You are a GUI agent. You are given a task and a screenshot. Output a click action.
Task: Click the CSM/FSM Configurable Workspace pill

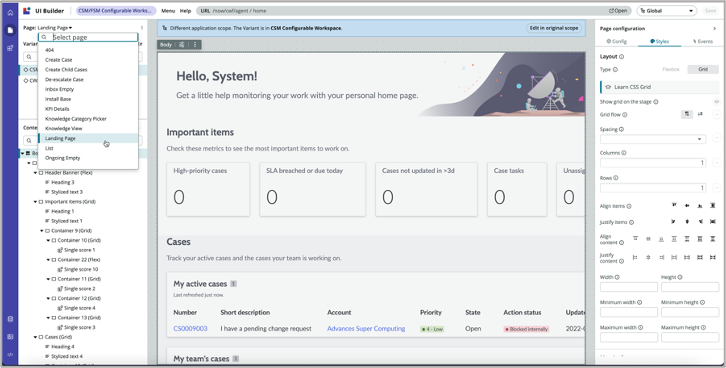(115, 11)
